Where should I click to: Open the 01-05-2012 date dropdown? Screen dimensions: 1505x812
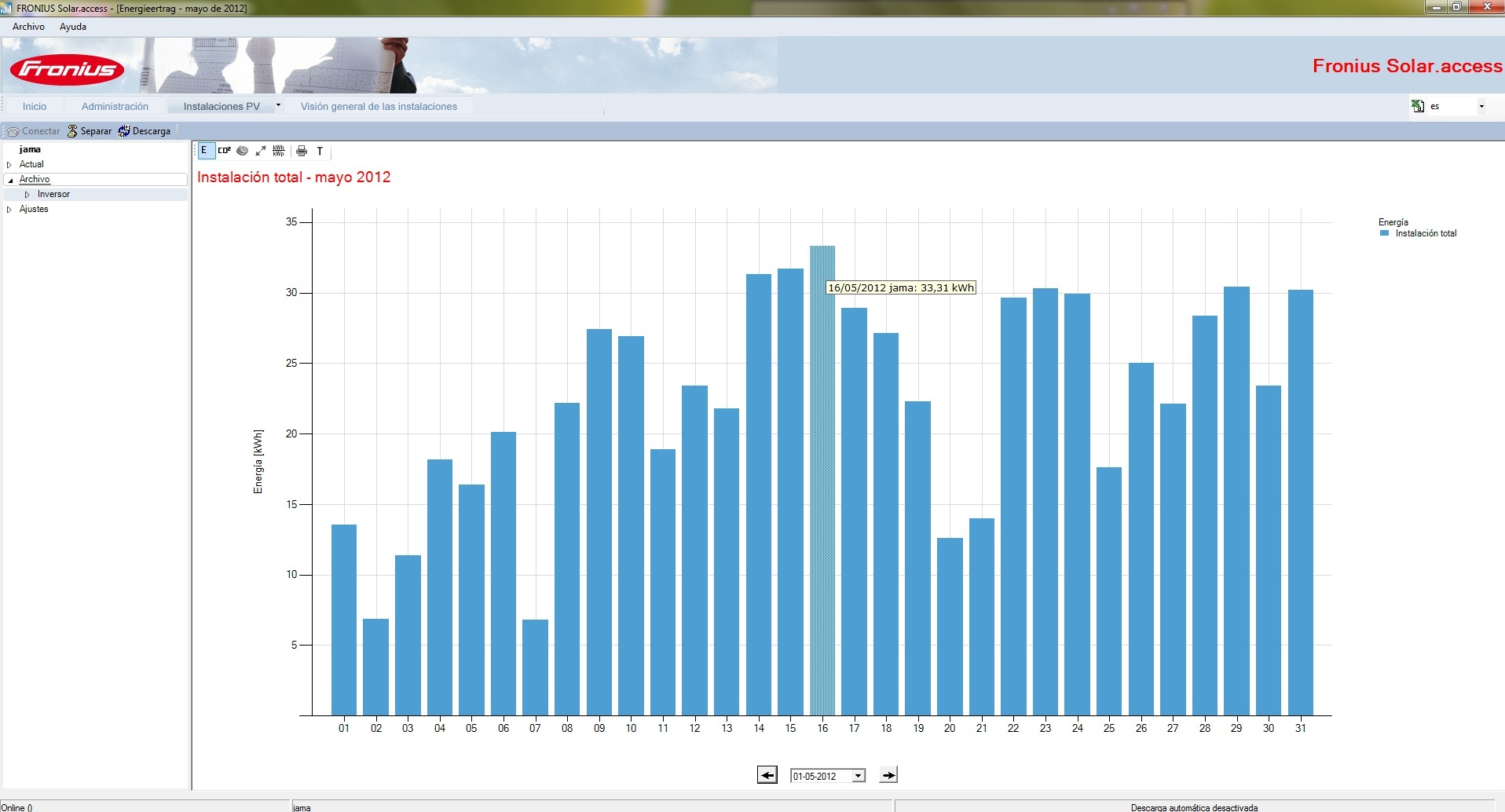(859, 776)
